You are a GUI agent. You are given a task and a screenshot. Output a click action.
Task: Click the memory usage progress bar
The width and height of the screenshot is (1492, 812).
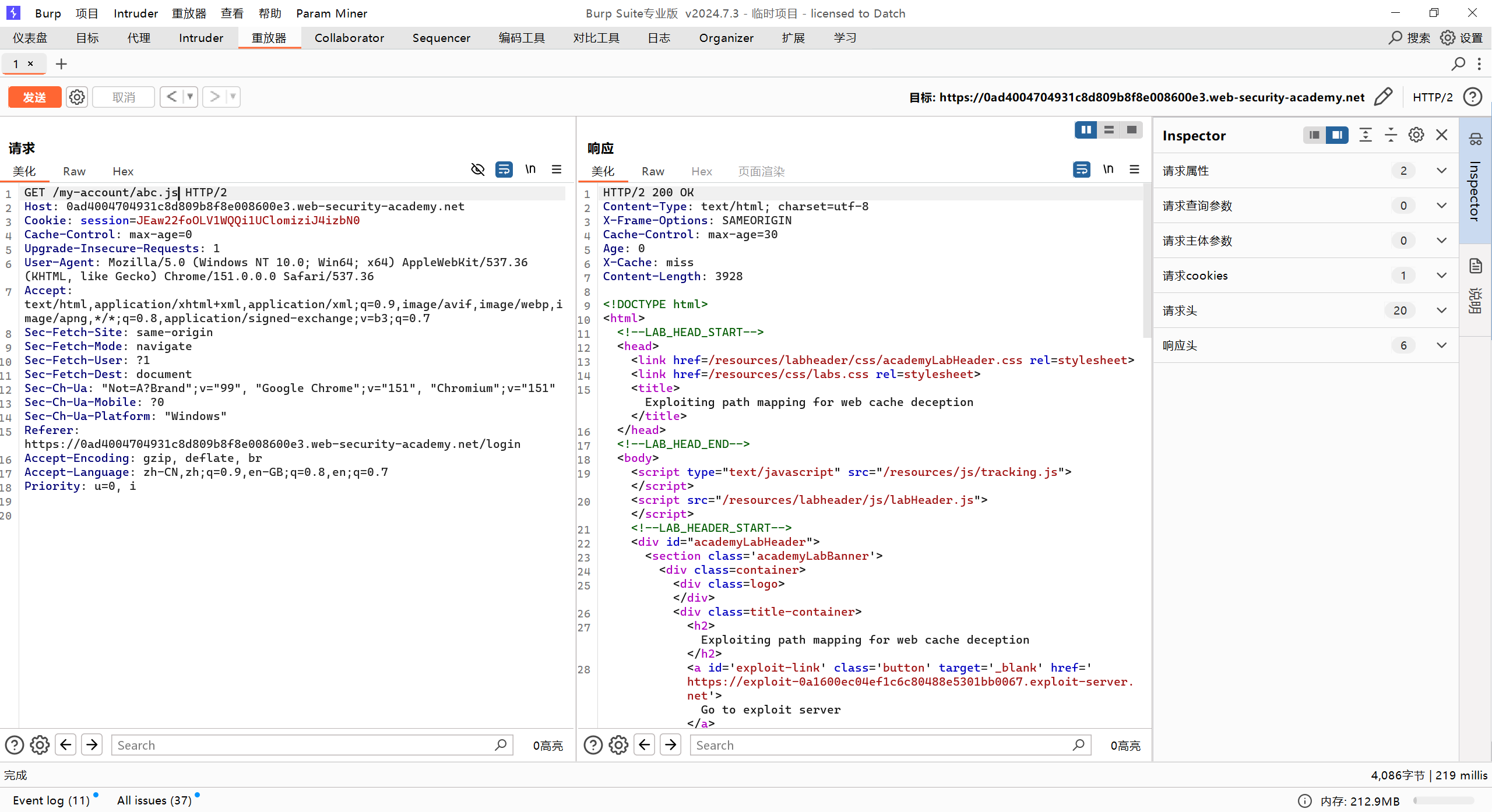1444,801
